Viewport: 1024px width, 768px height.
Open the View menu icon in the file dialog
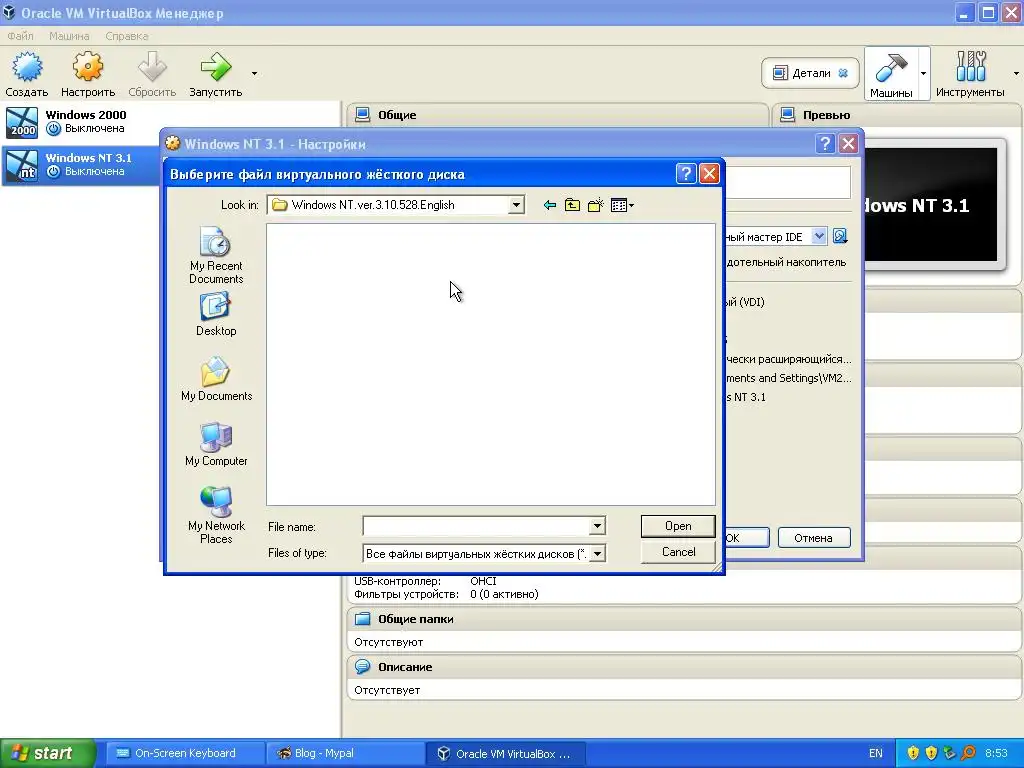(622, 205)
